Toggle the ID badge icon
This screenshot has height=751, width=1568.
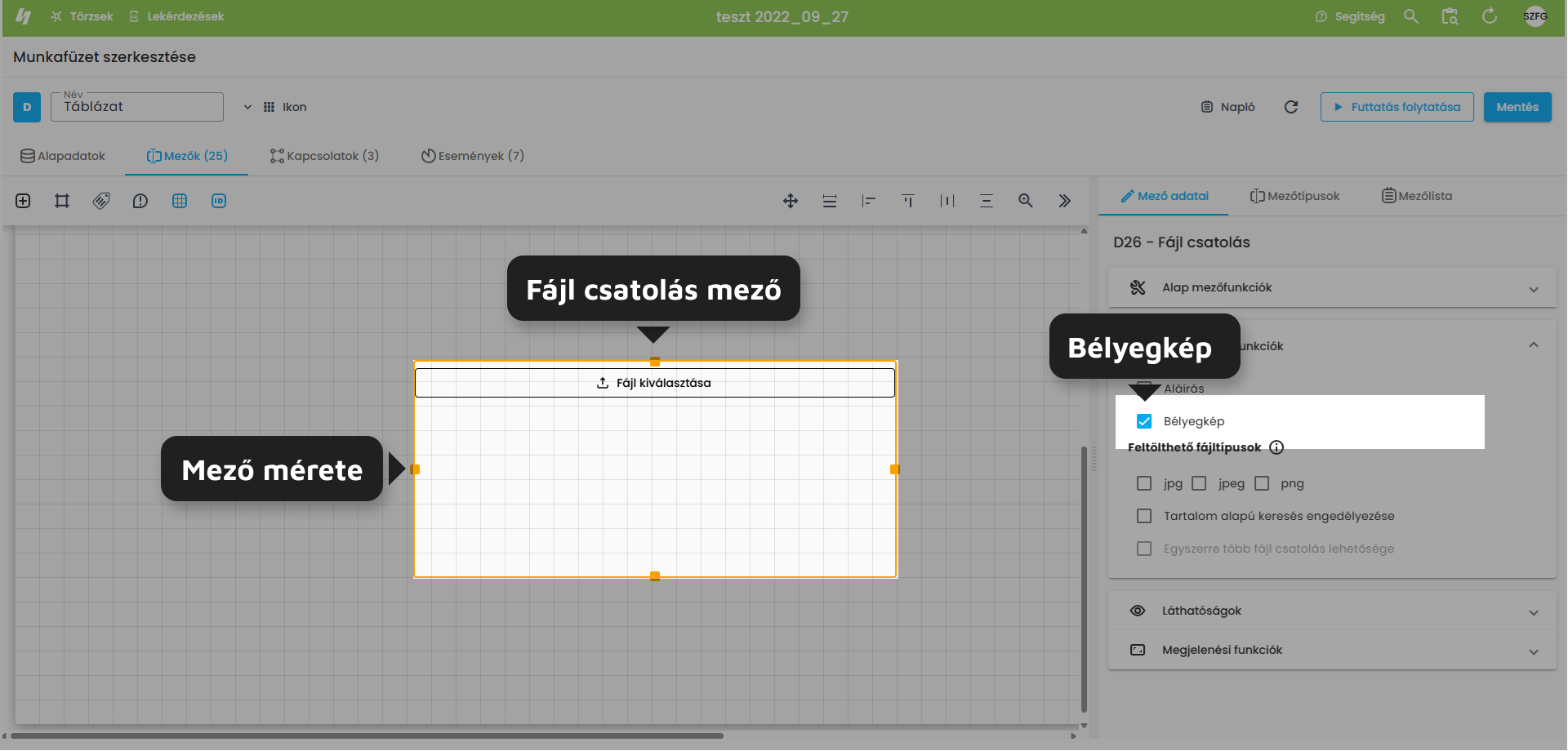point(219,201)
